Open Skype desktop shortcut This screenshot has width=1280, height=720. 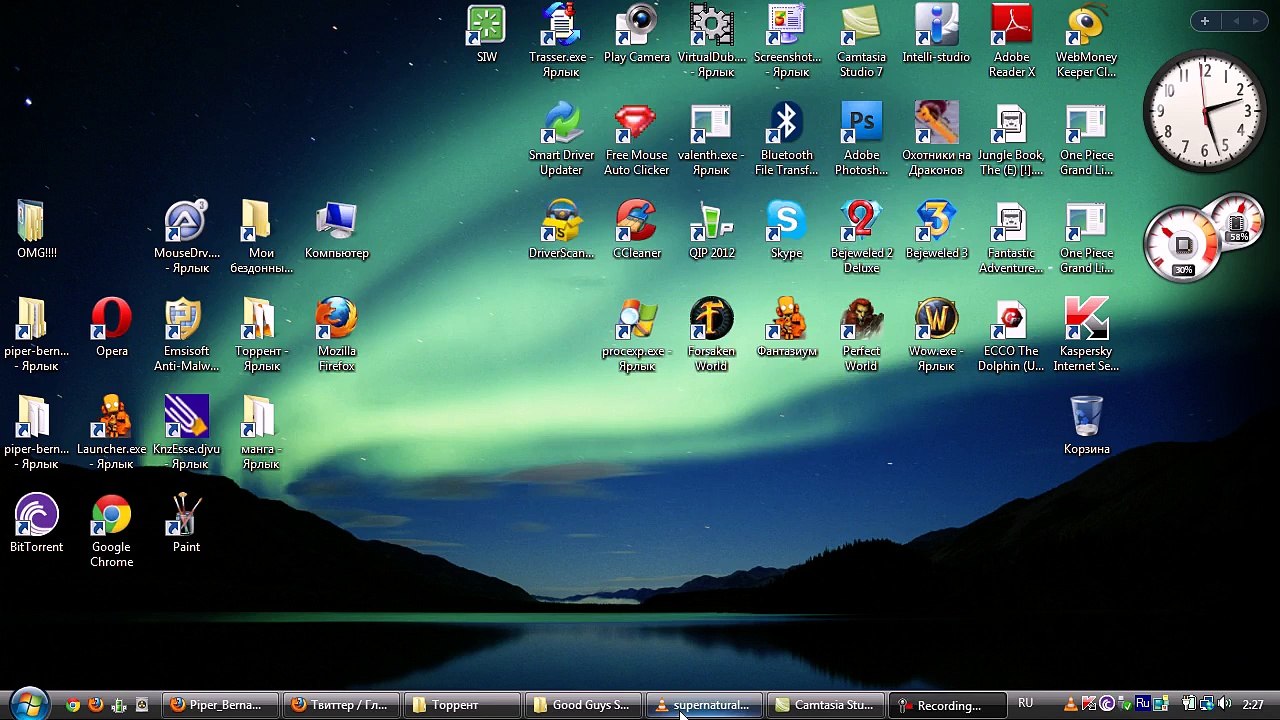click(x=786, y=230)
